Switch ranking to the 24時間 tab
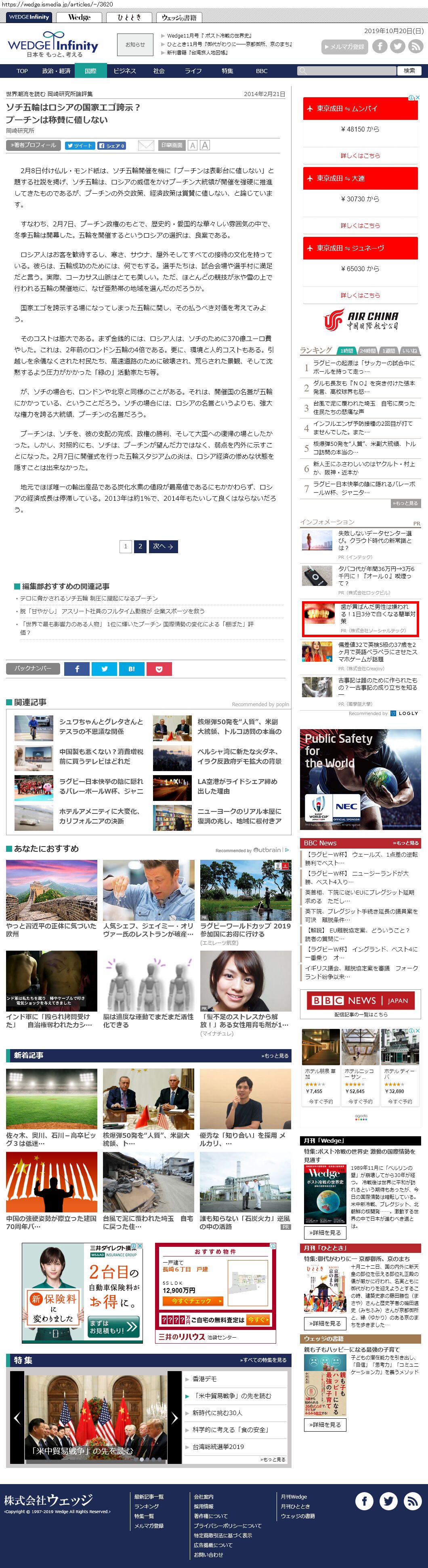Image resolution: width=428 pixels, height=1568 pixels. 367,351
